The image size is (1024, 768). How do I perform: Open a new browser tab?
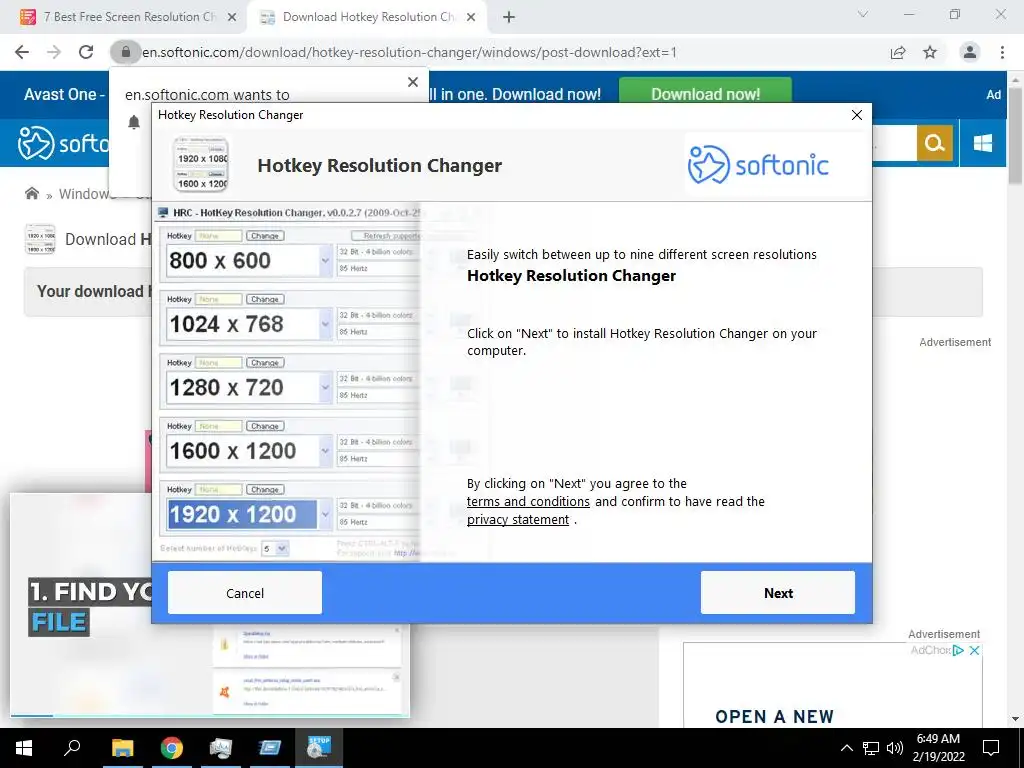[509, 17]
